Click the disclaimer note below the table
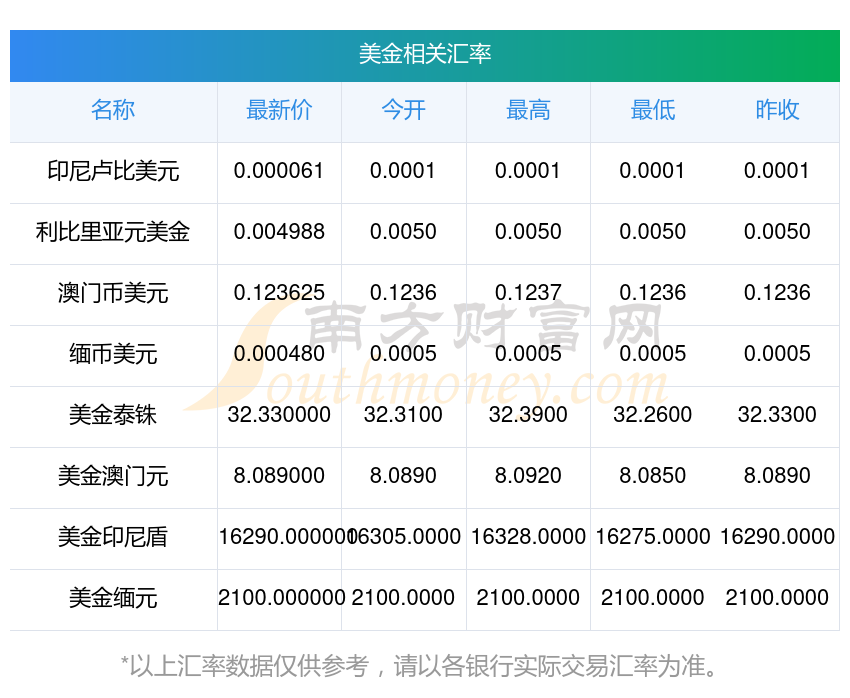 pos(418,667)
